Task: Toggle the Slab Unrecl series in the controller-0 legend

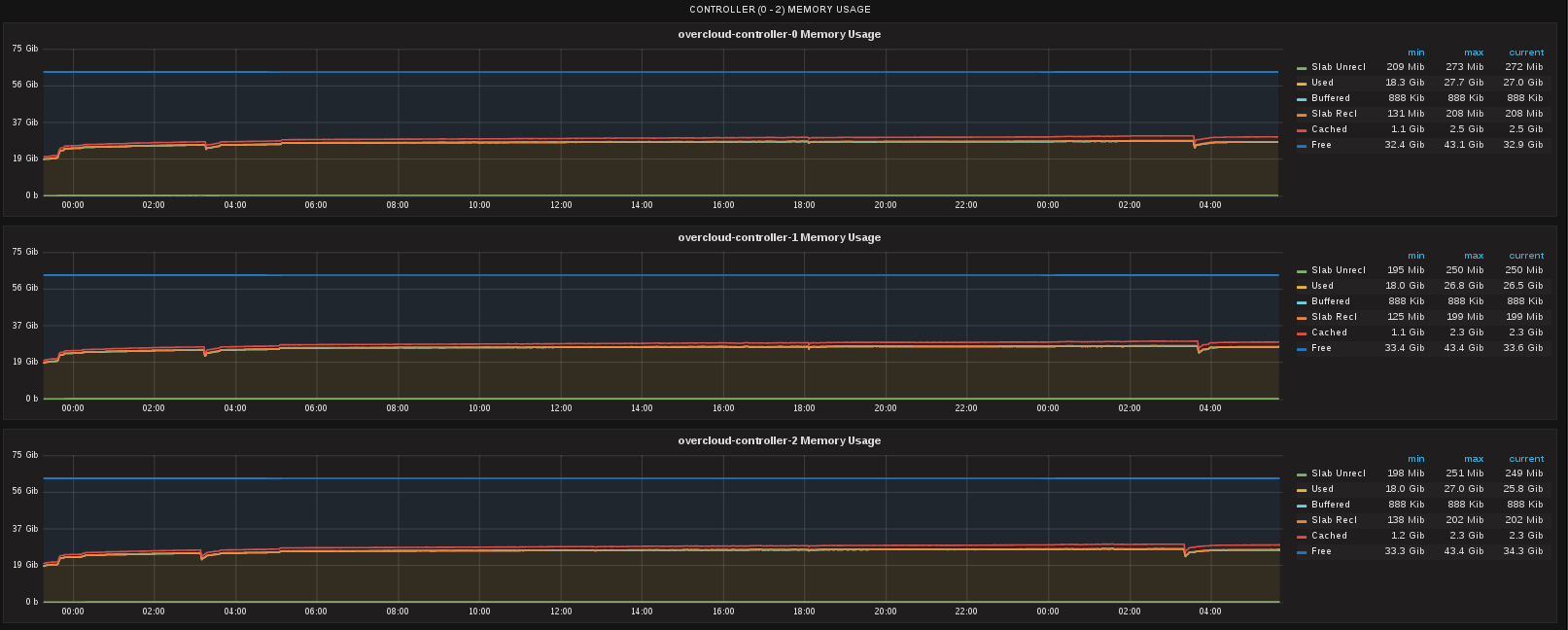Action: point(1338,67)
